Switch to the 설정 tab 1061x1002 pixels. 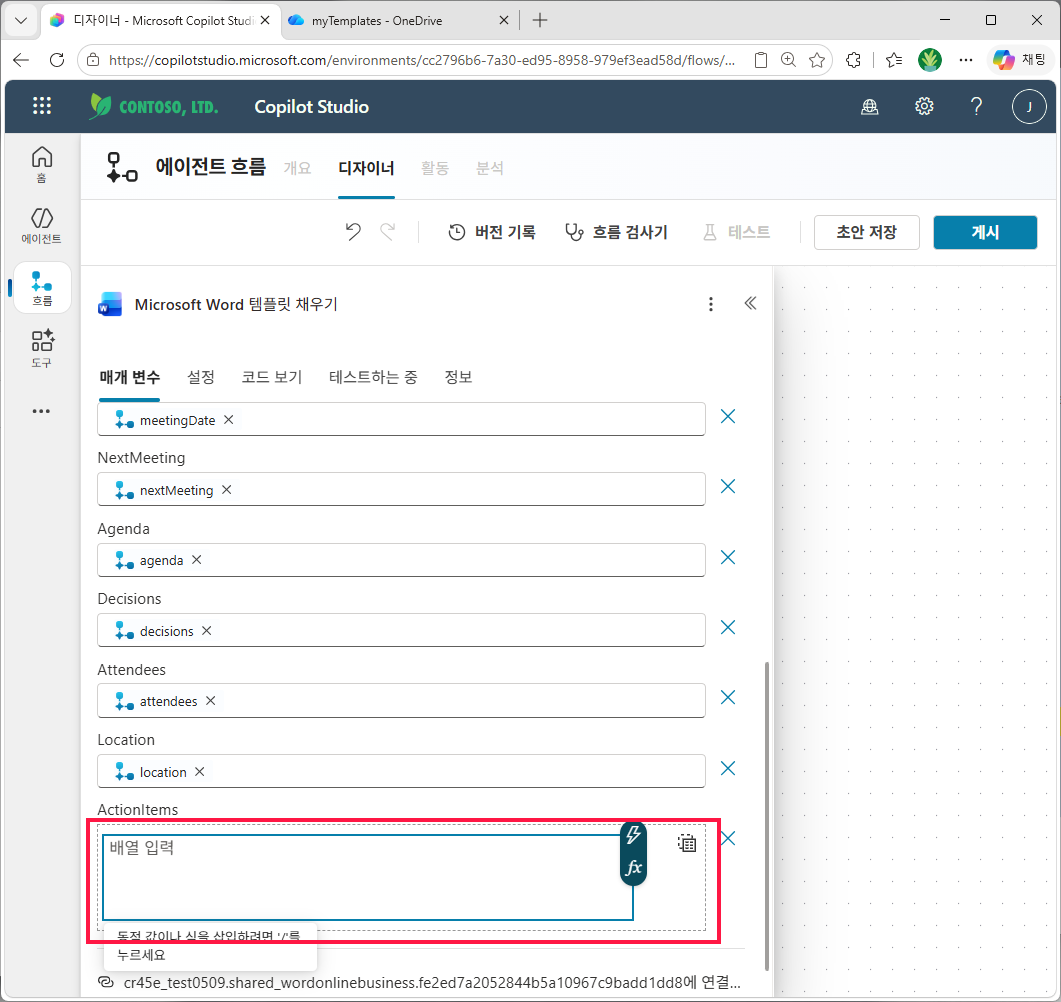point(201,377)
